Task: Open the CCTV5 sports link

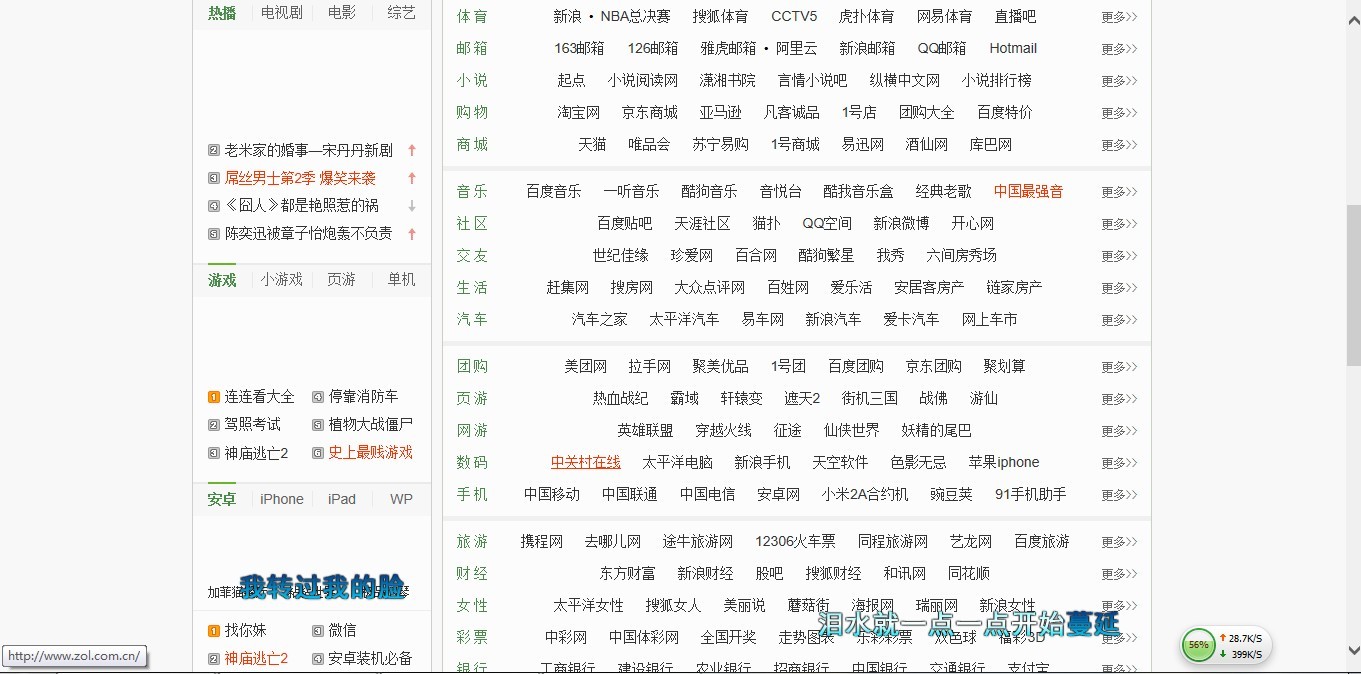Action: pos(794,16)
